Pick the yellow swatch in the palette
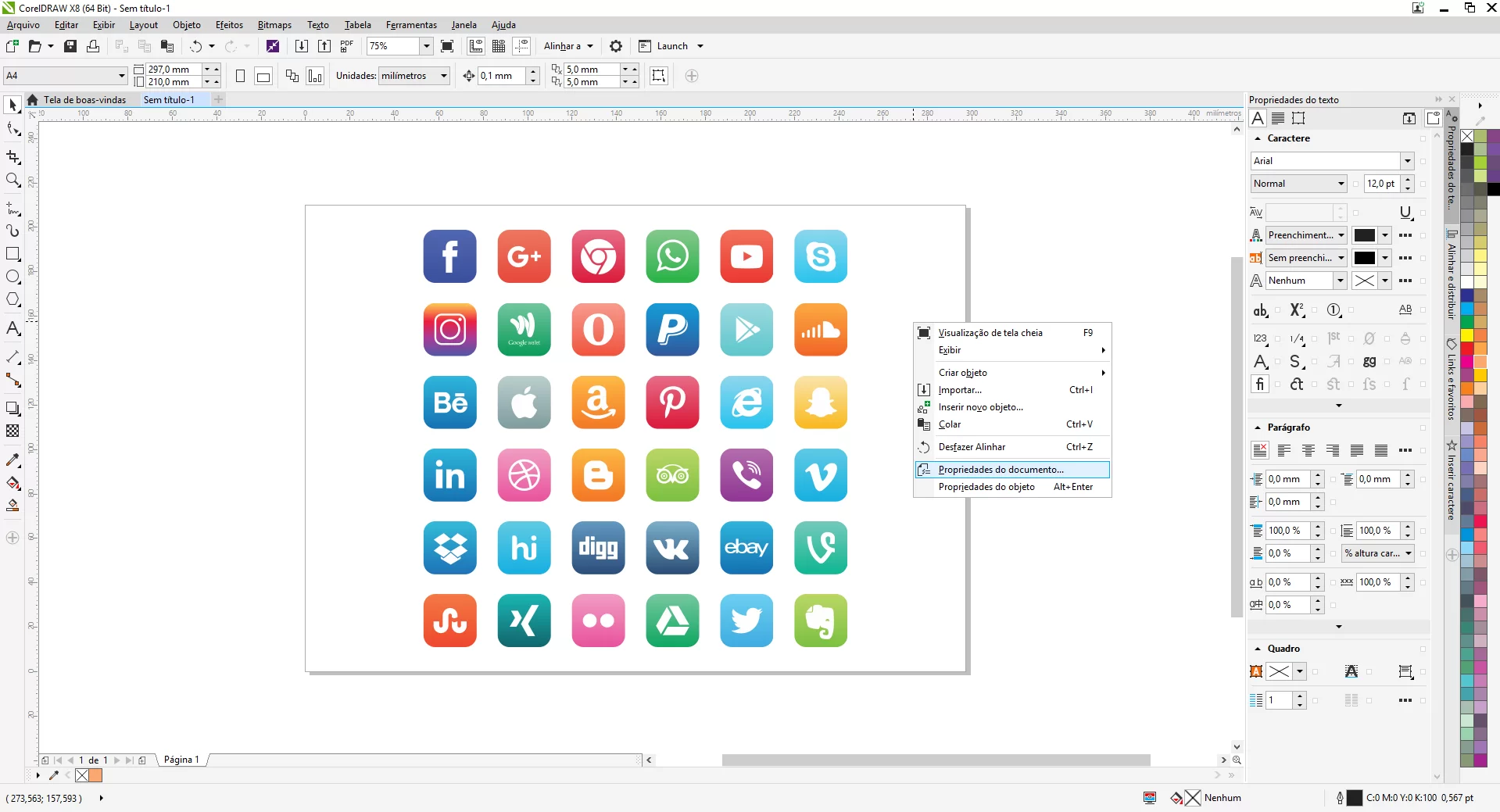 pos(1467,335)
